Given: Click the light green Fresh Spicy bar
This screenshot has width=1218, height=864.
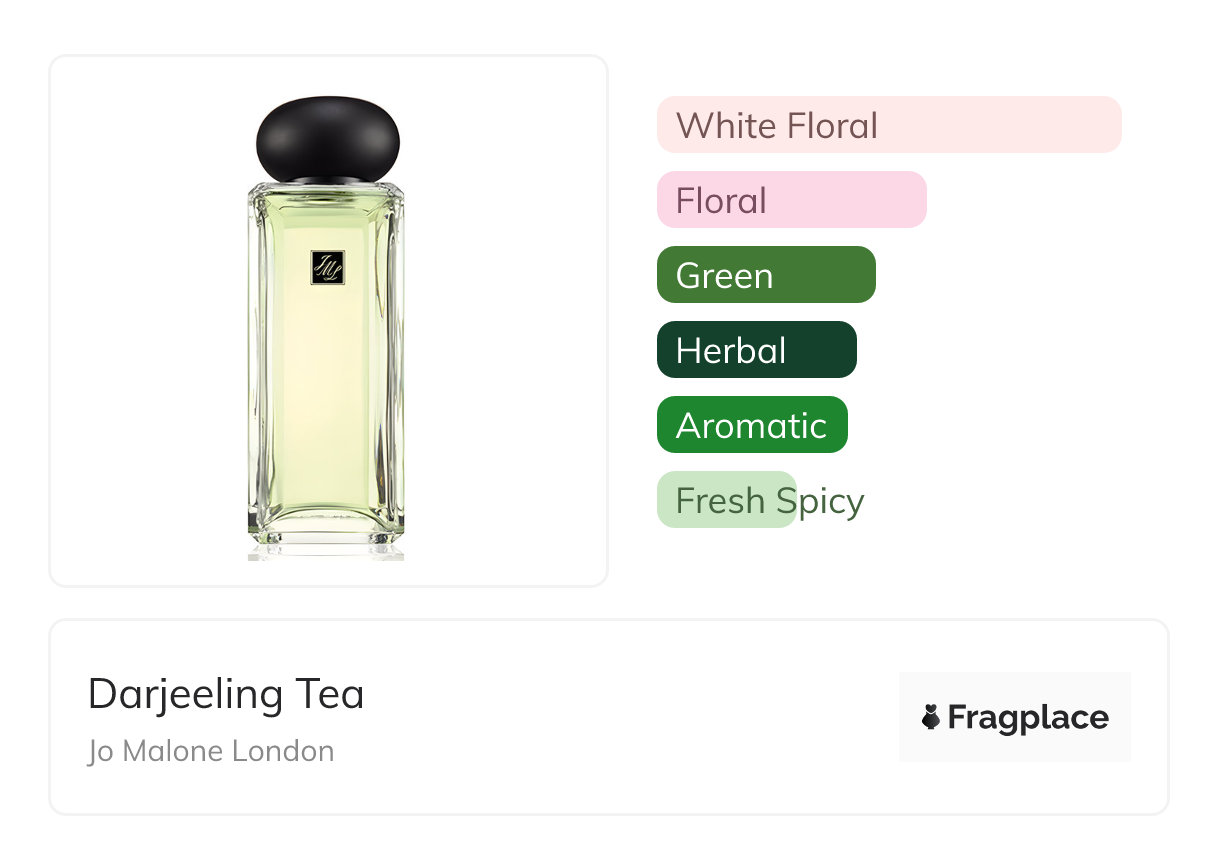Looking at the screenshot, I should 723,500.
